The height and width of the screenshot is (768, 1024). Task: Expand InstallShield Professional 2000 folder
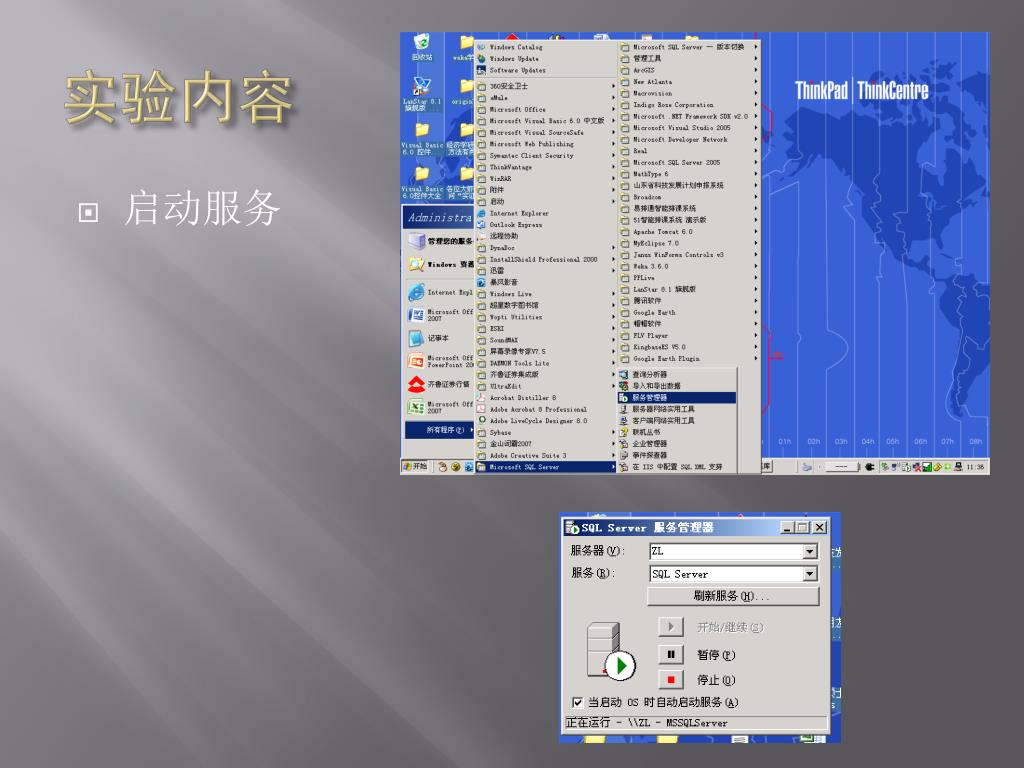tap(546, 259)
